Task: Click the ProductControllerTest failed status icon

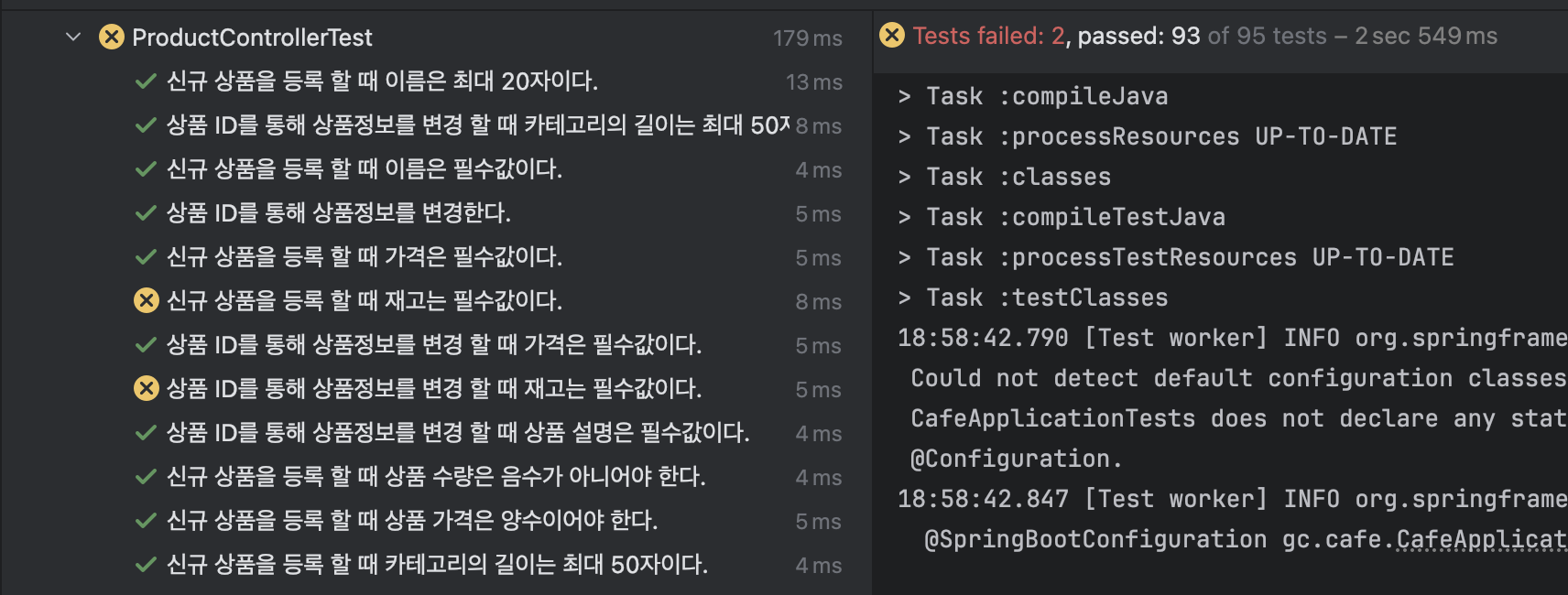Action: click(112, 38)
